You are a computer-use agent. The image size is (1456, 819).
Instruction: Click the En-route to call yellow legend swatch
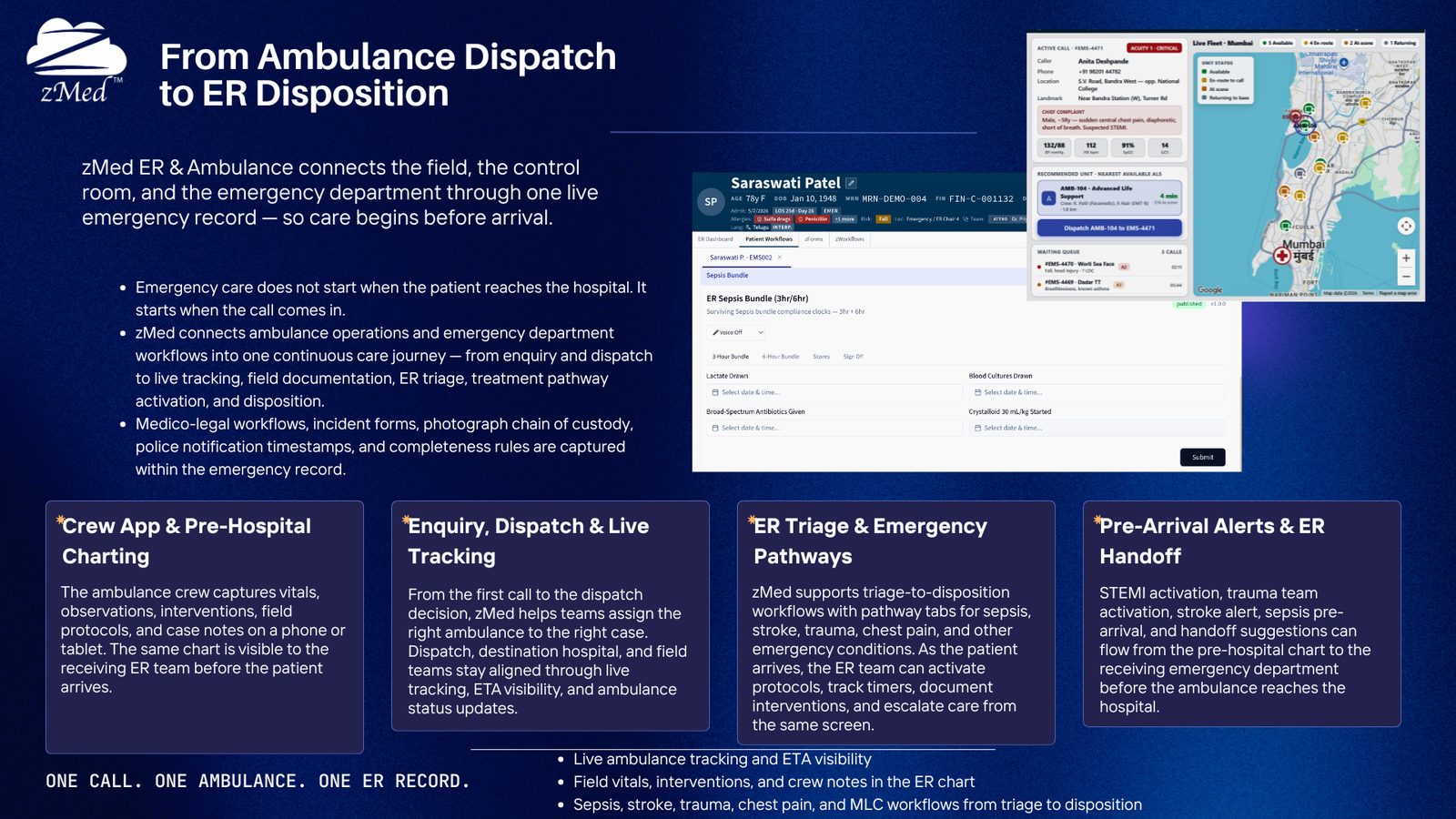1204,80
